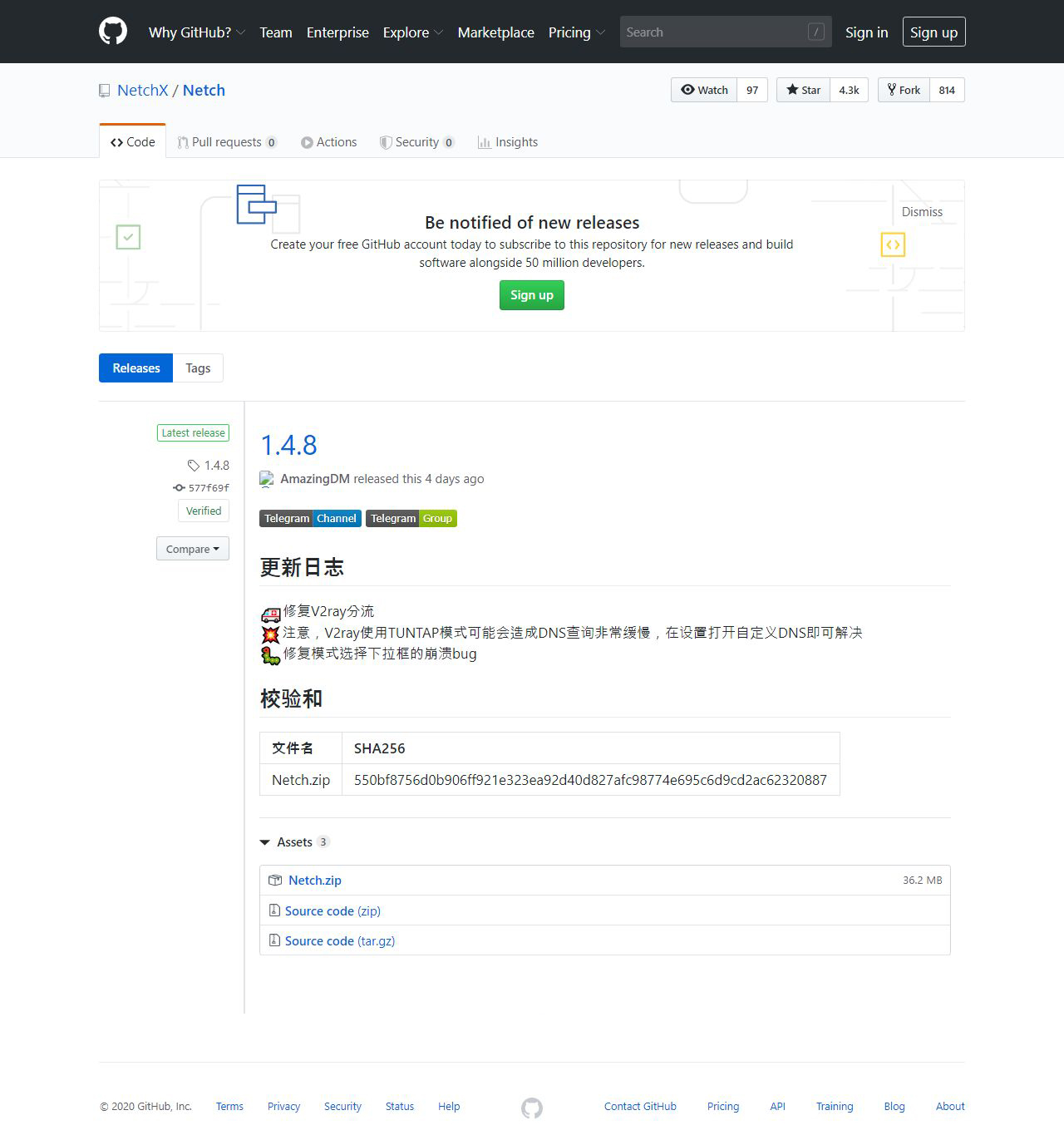Click the Star button

(803, 90)
